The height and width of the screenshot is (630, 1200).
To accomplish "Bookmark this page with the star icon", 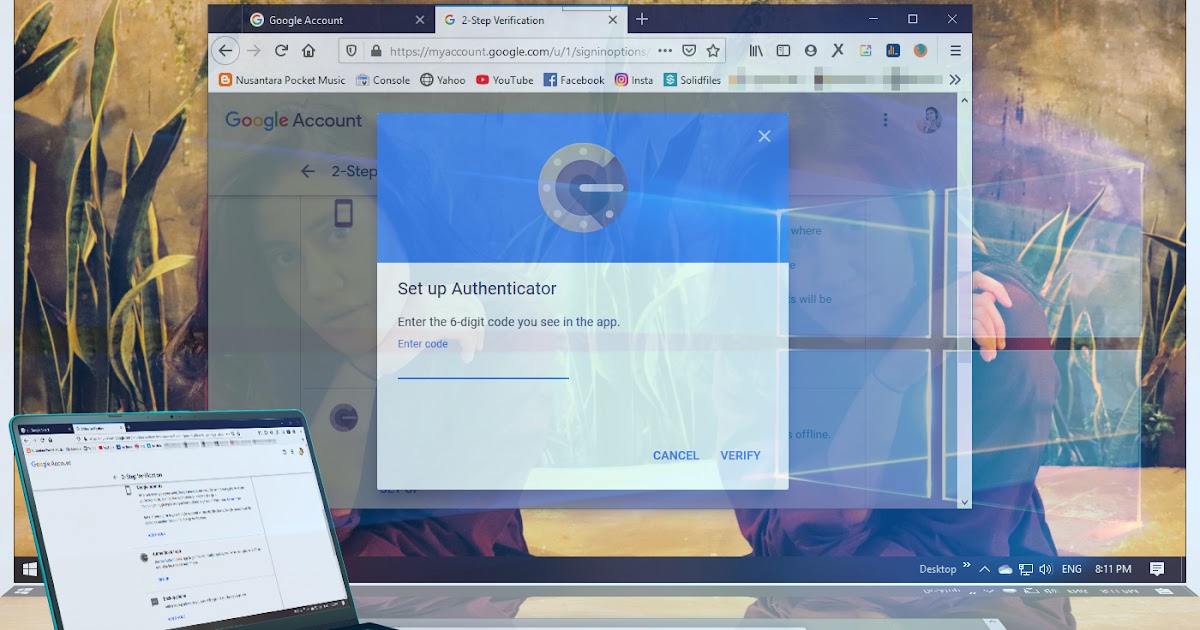I will [714, 50].
